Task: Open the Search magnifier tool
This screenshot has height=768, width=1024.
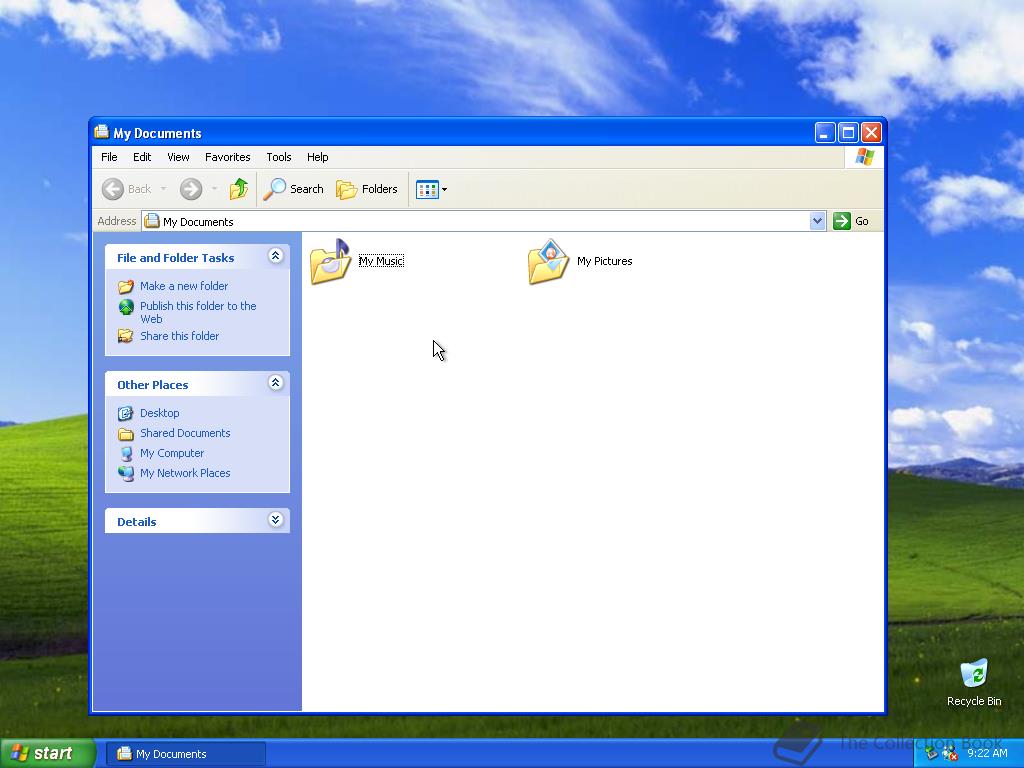Action: coord(293,189)
